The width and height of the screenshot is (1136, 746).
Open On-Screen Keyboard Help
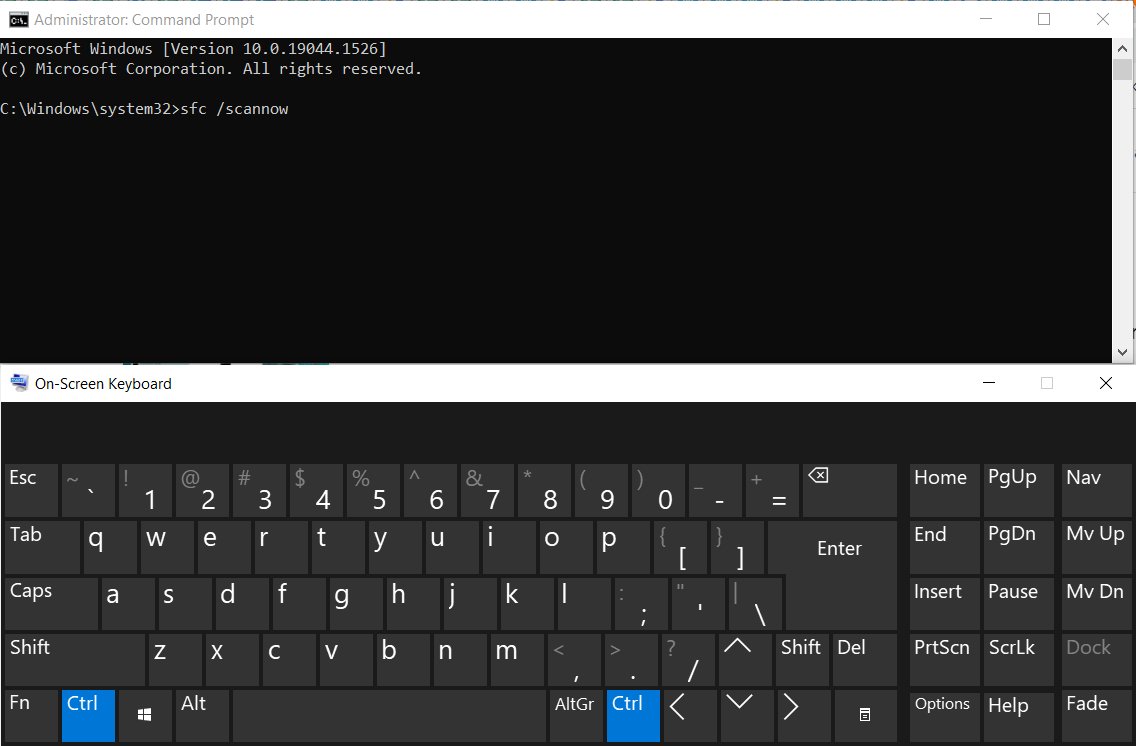[x=1018, y=716]
